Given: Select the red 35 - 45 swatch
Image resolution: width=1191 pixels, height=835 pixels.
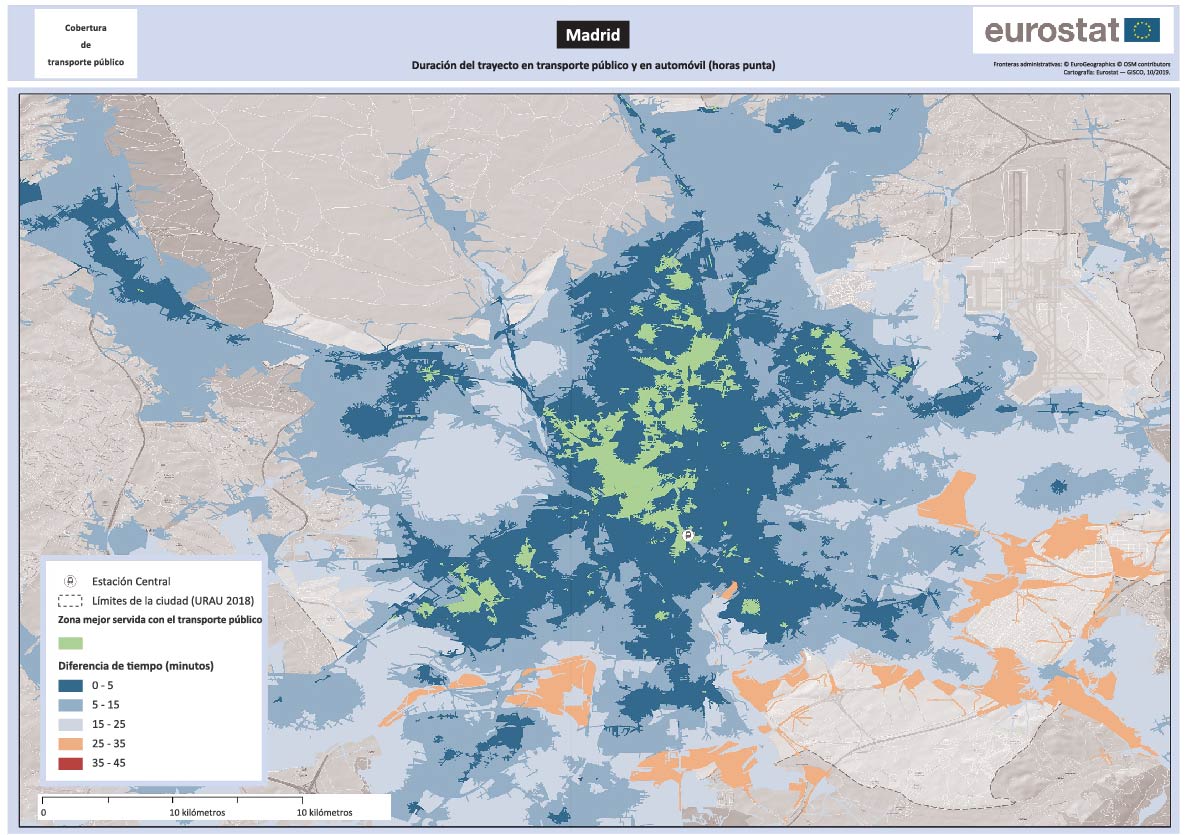Looking at the screenshot, I should tap(71, 763).
